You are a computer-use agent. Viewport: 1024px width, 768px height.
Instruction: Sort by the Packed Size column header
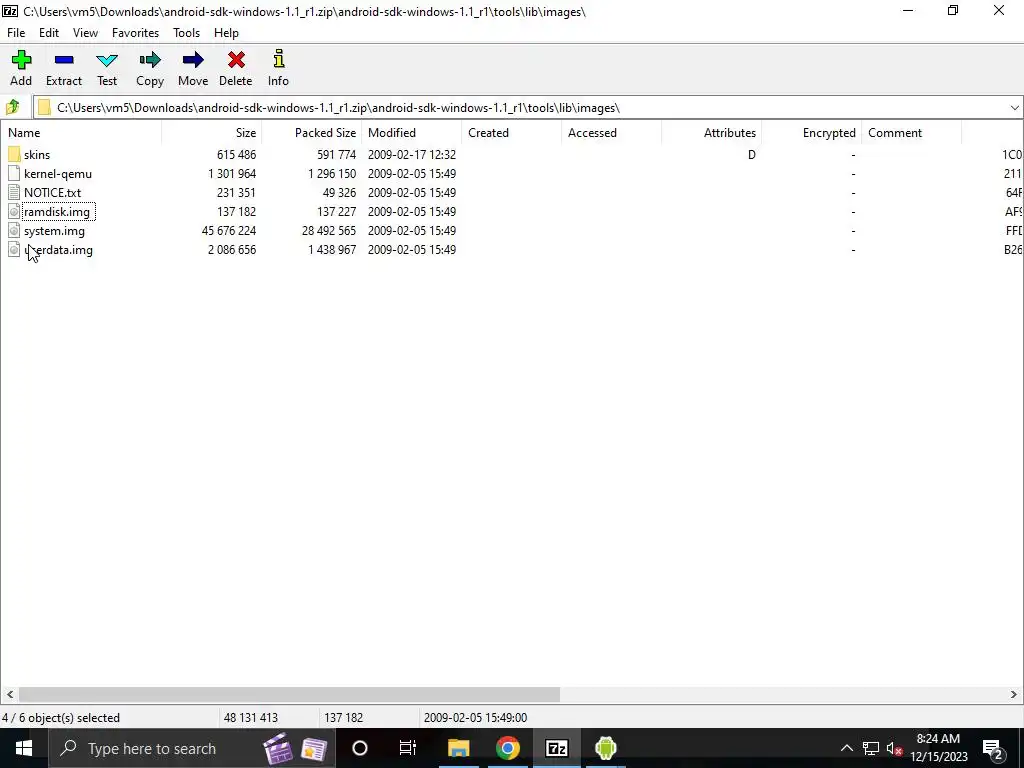[312, 133]
